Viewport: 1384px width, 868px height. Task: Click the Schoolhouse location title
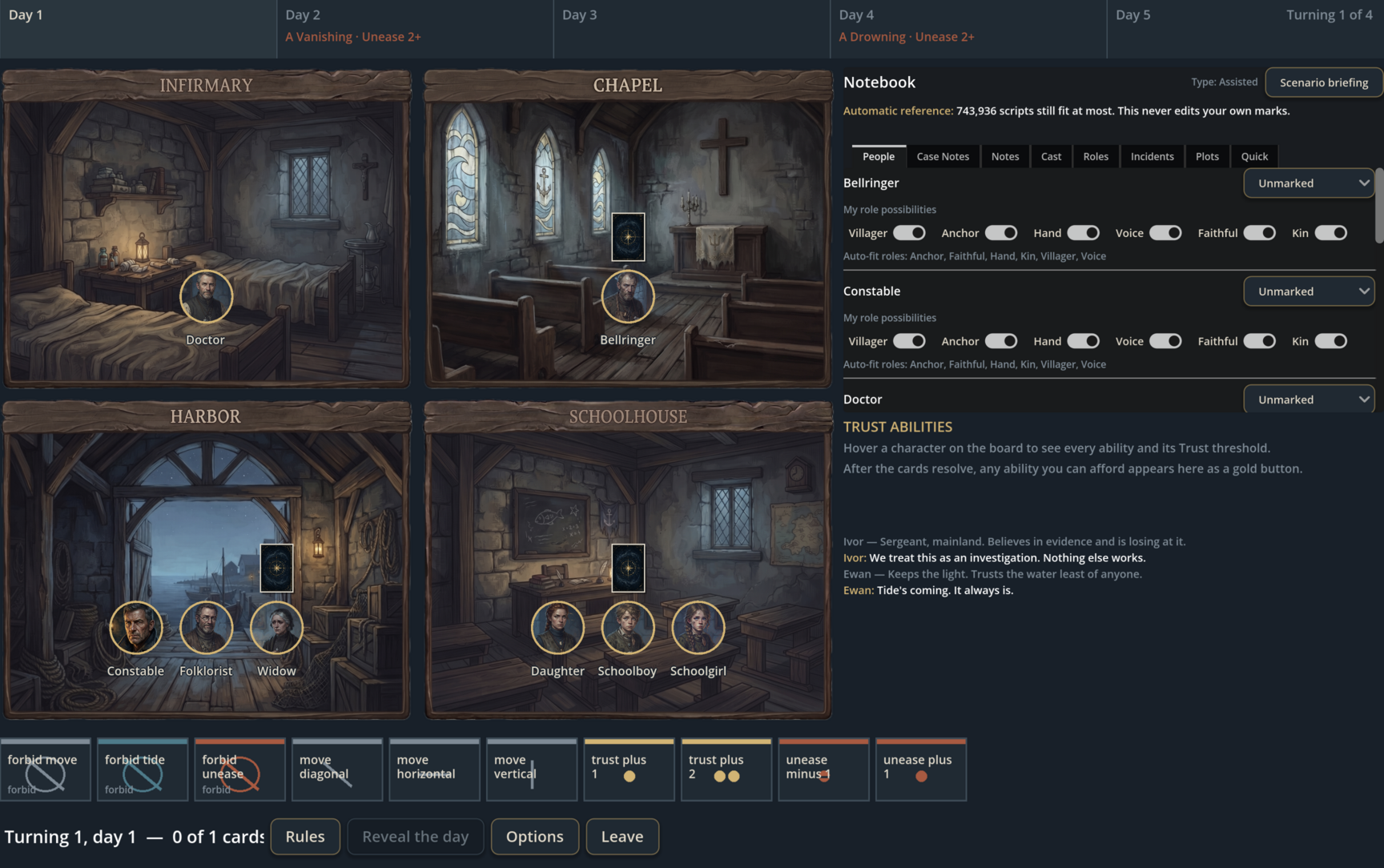(628, 416)
